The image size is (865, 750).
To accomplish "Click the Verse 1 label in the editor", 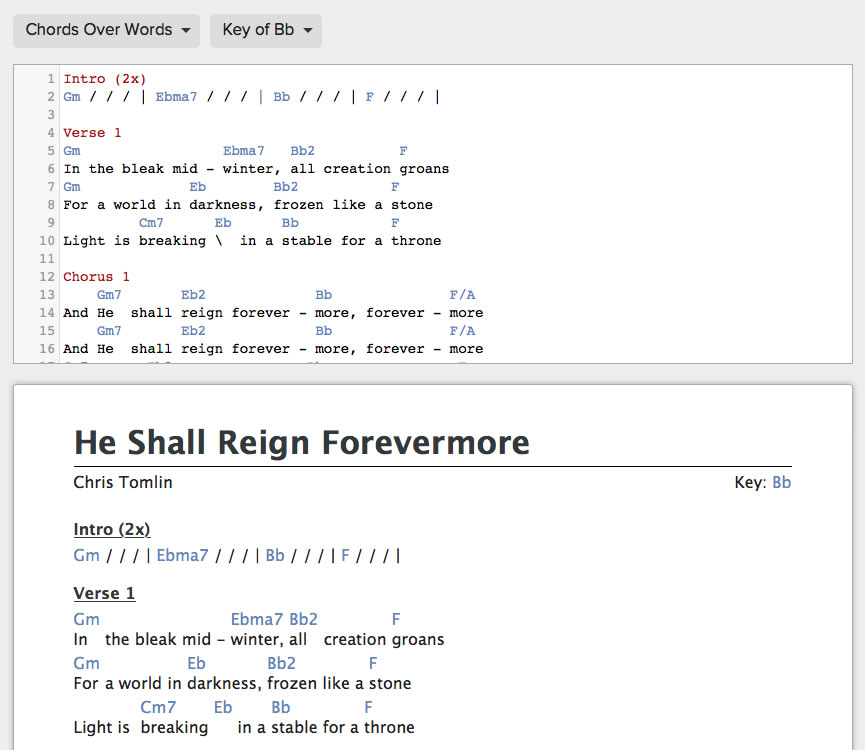I will click(92, 132).
